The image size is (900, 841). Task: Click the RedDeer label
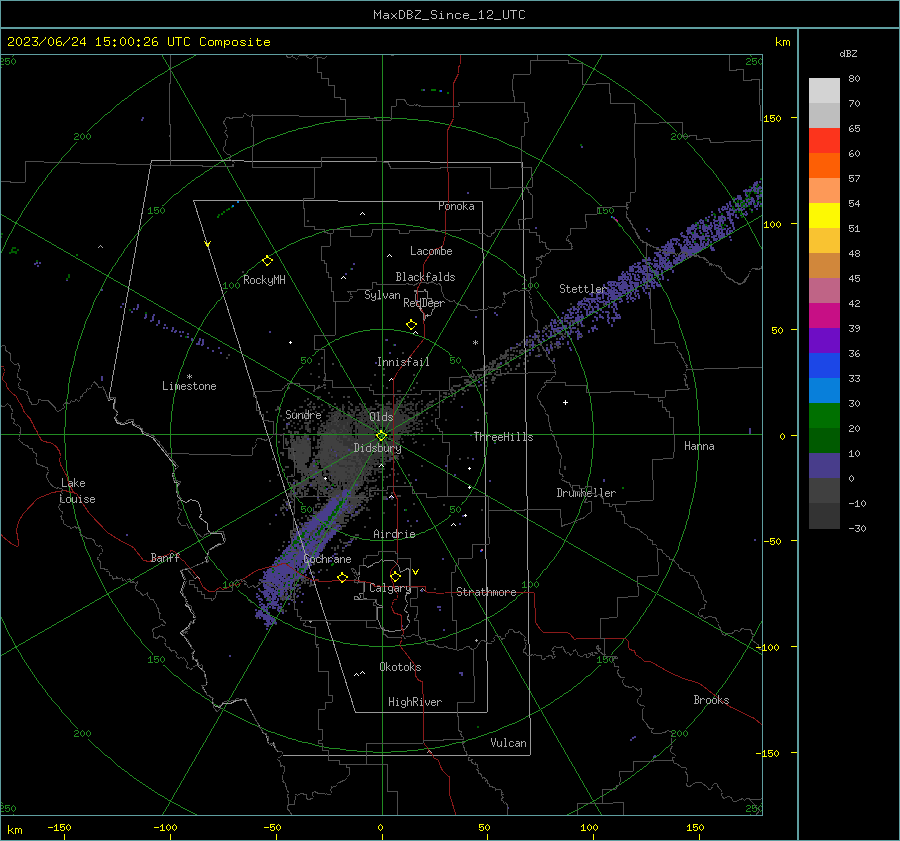424,303
